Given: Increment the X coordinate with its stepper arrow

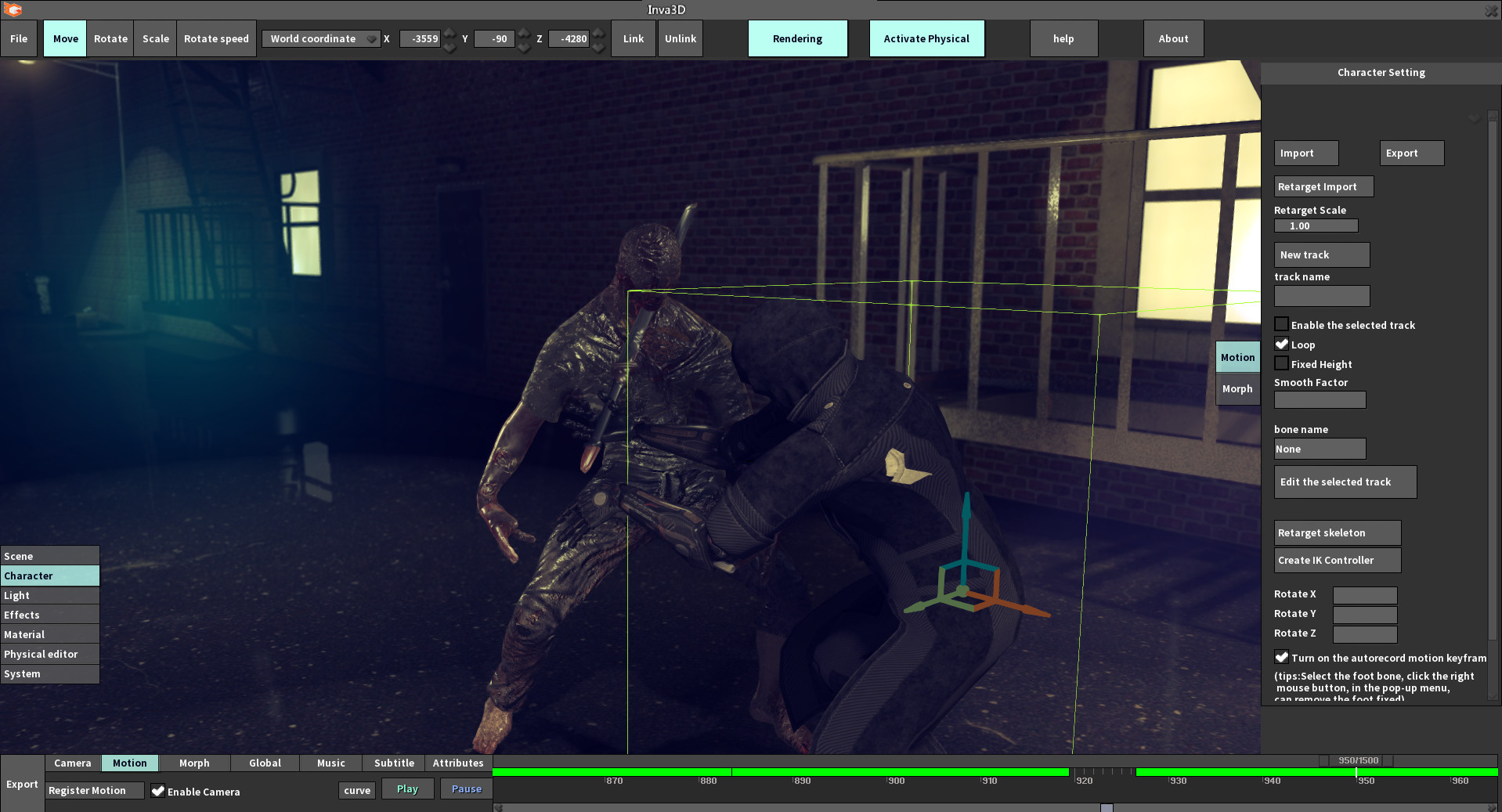Looking at the screenshot, I should [449, 34].
